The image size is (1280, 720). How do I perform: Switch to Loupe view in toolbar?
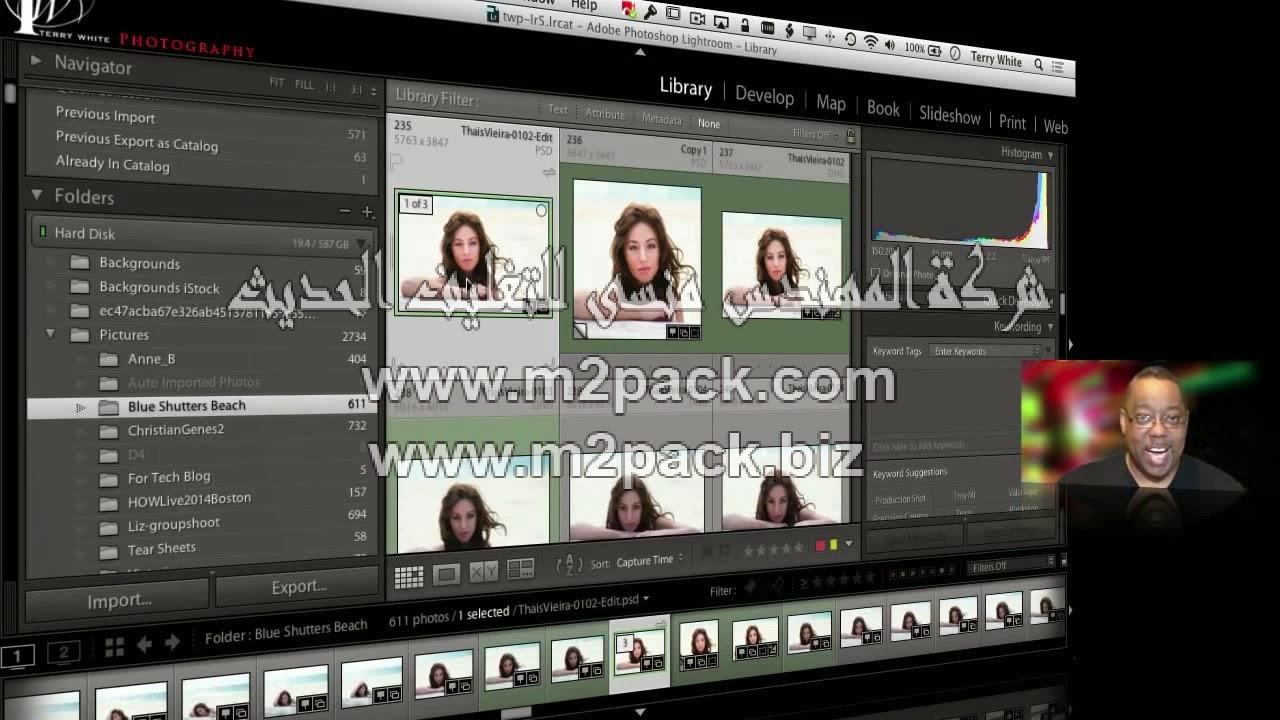(x=446, y=574)
